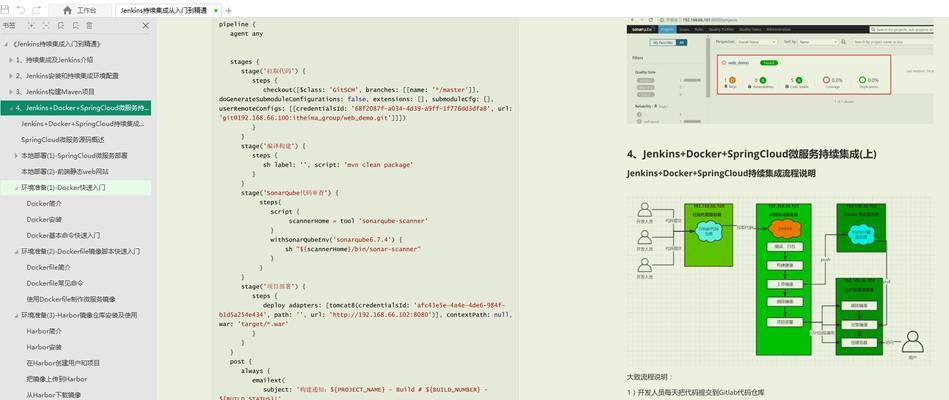Open bookmark 在Harbor创建用户和项目

pyautogui.click(x=63, y=363)
